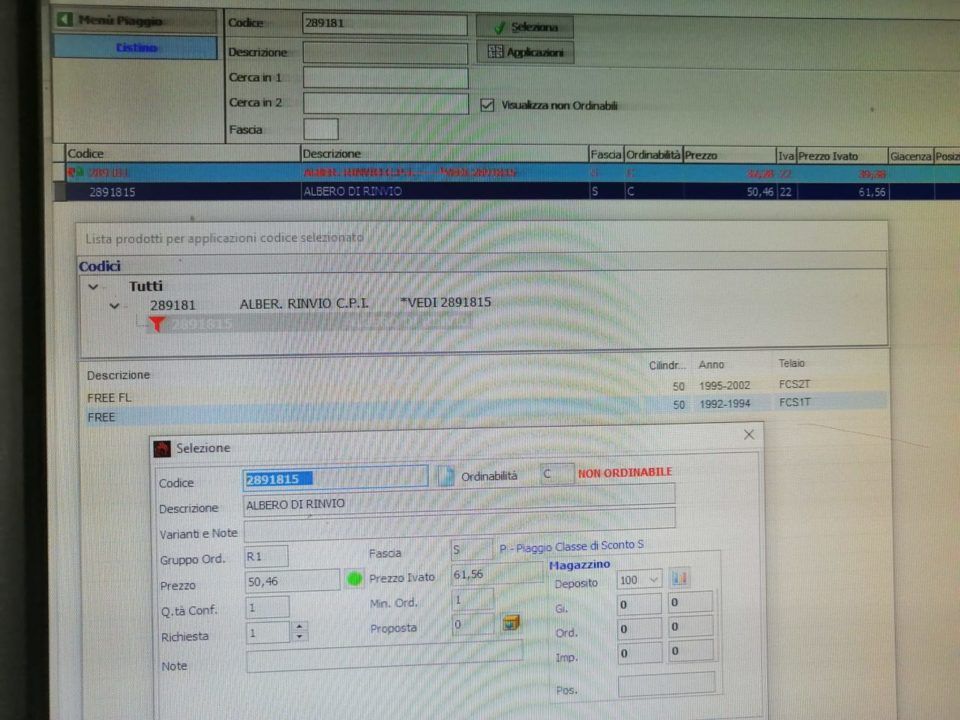Close the Selezione dialog
The image size is (960, 720).
749,435
